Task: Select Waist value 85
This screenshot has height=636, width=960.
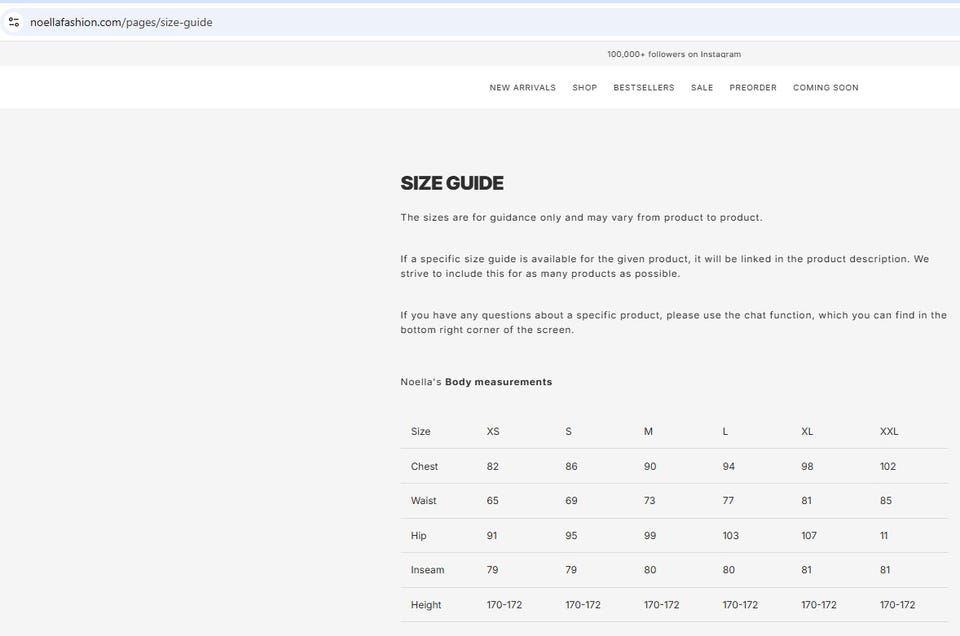Action: coord(886,501)
